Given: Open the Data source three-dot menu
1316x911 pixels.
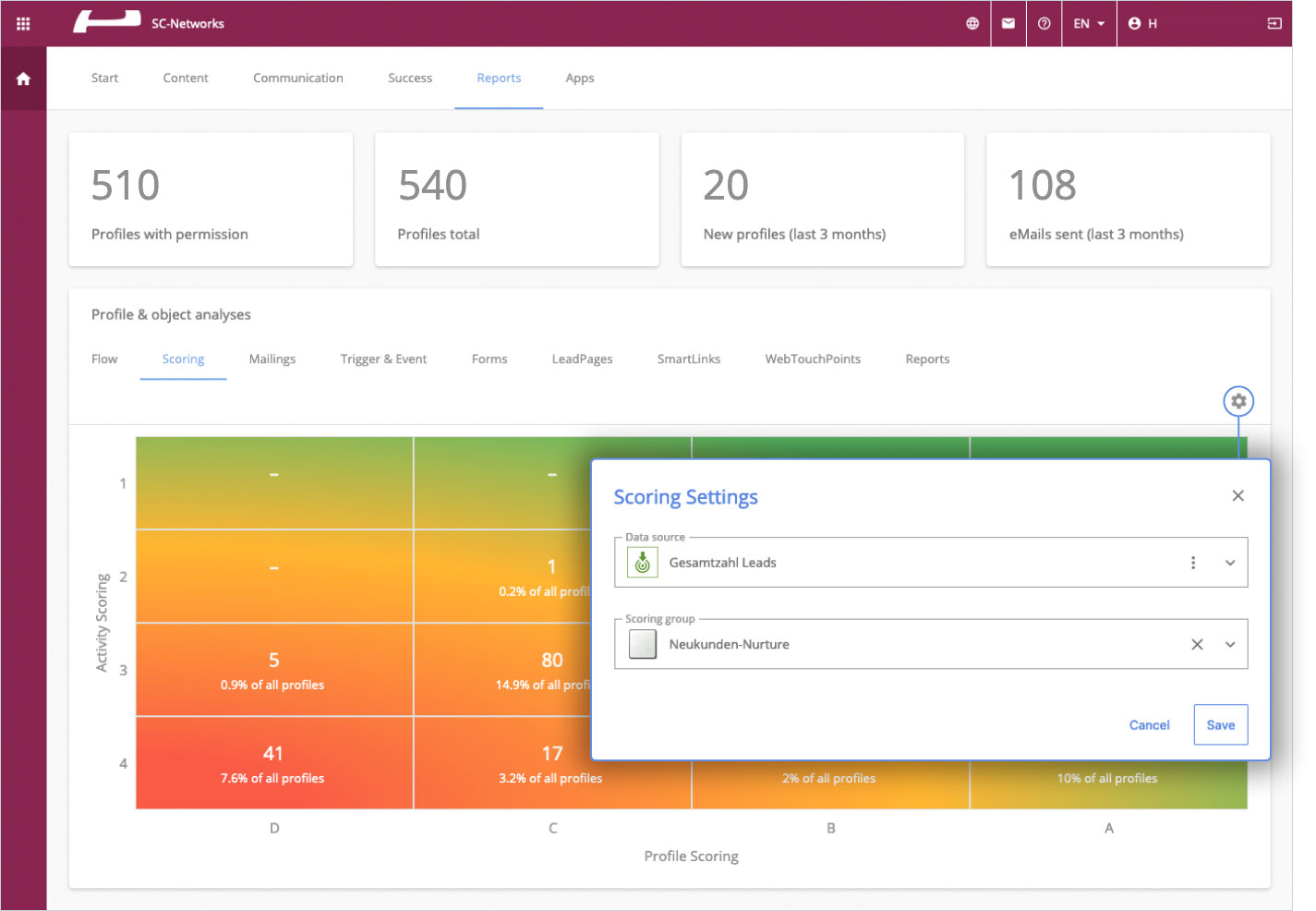Looking at the screenshot, I should pos(1193,563).
